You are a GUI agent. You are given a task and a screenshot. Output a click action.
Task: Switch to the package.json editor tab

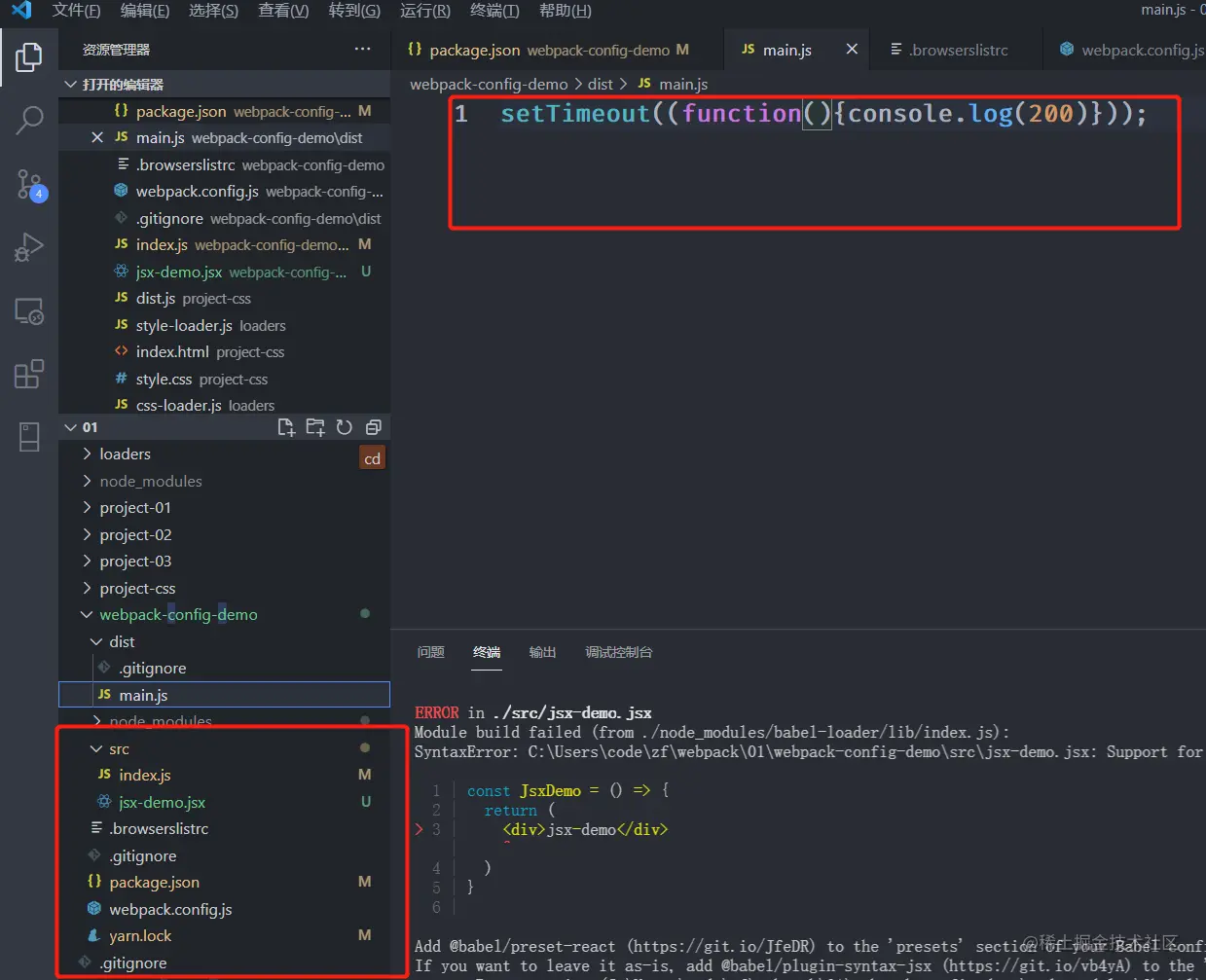click(558, 50)
